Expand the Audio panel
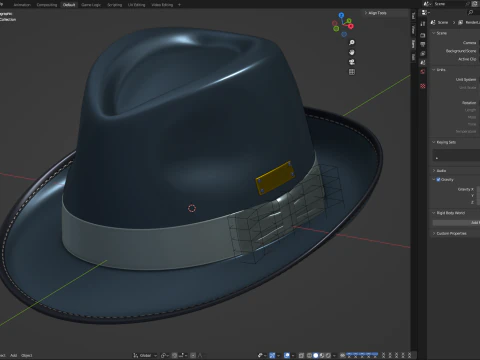Screen dimensions: 480x360 click(439, 171)
